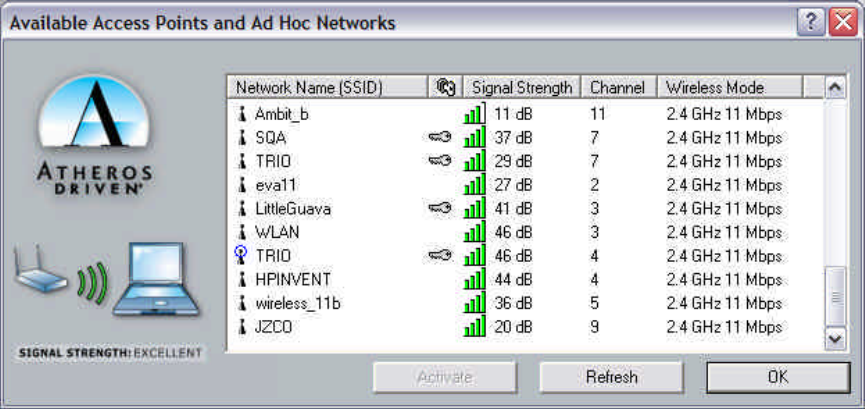Click the 41 dB signal value
This screenshot has height=409, width=865.
(x=513, y=209)
